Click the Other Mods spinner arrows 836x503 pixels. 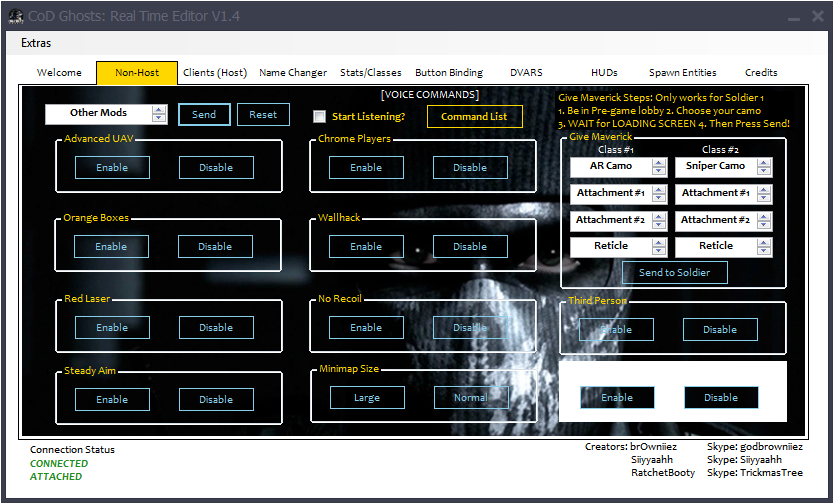pyautogui.click(x=159, y=114)
